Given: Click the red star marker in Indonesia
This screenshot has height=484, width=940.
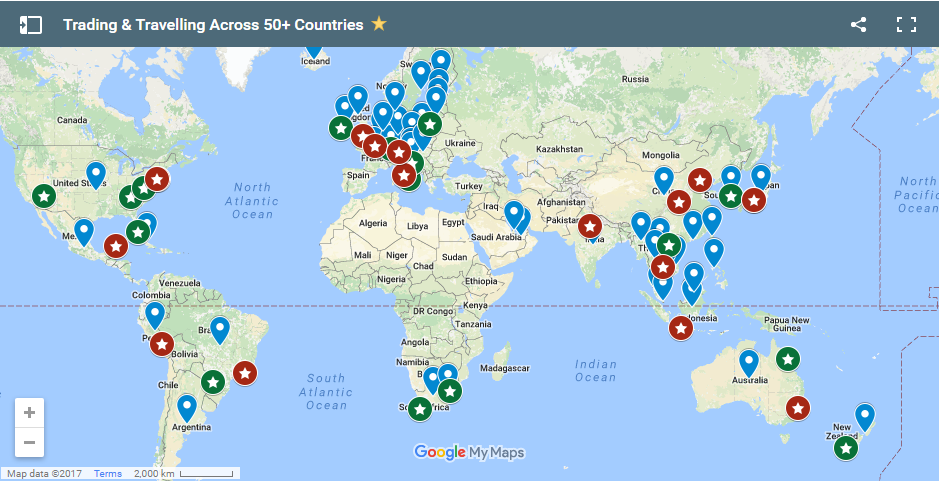Looking at the screenshot, I should coord(681,327).
